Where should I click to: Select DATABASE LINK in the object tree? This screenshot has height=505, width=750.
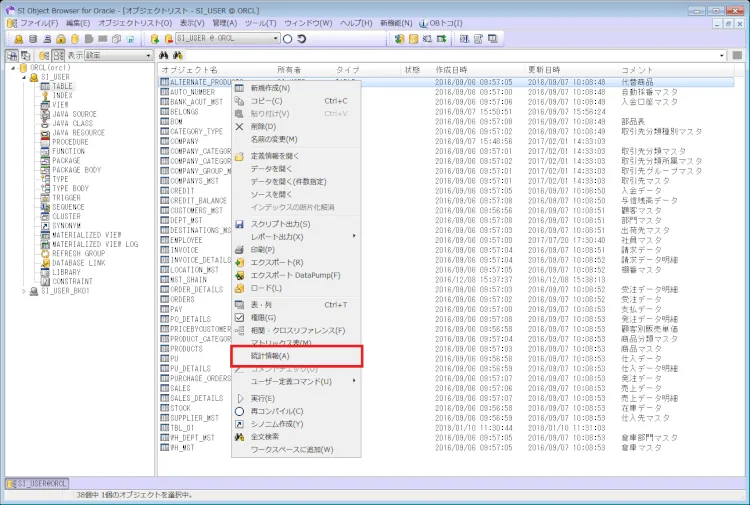(78, 263)
